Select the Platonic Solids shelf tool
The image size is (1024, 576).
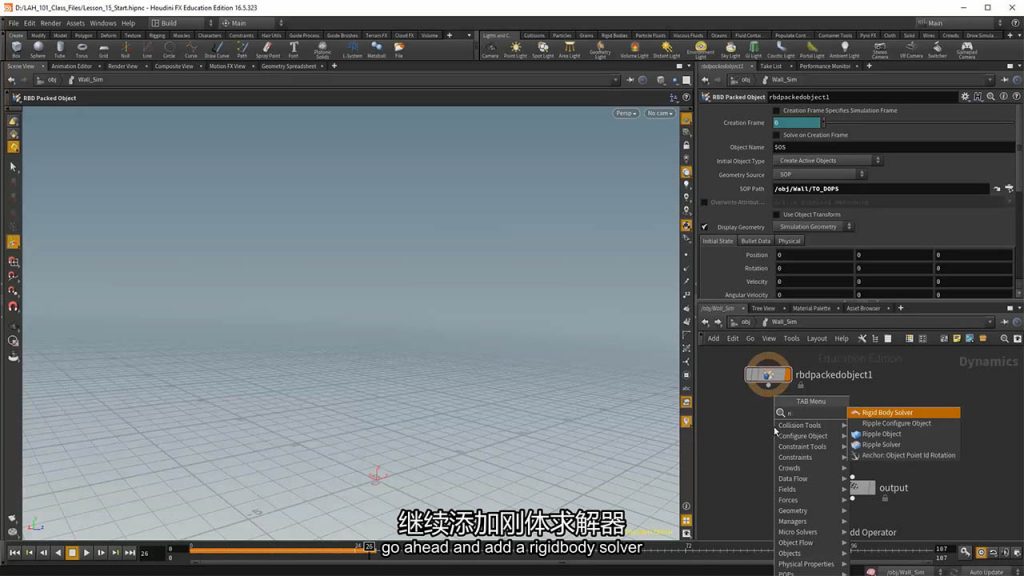pyautogui.click(x=322, y=50)
